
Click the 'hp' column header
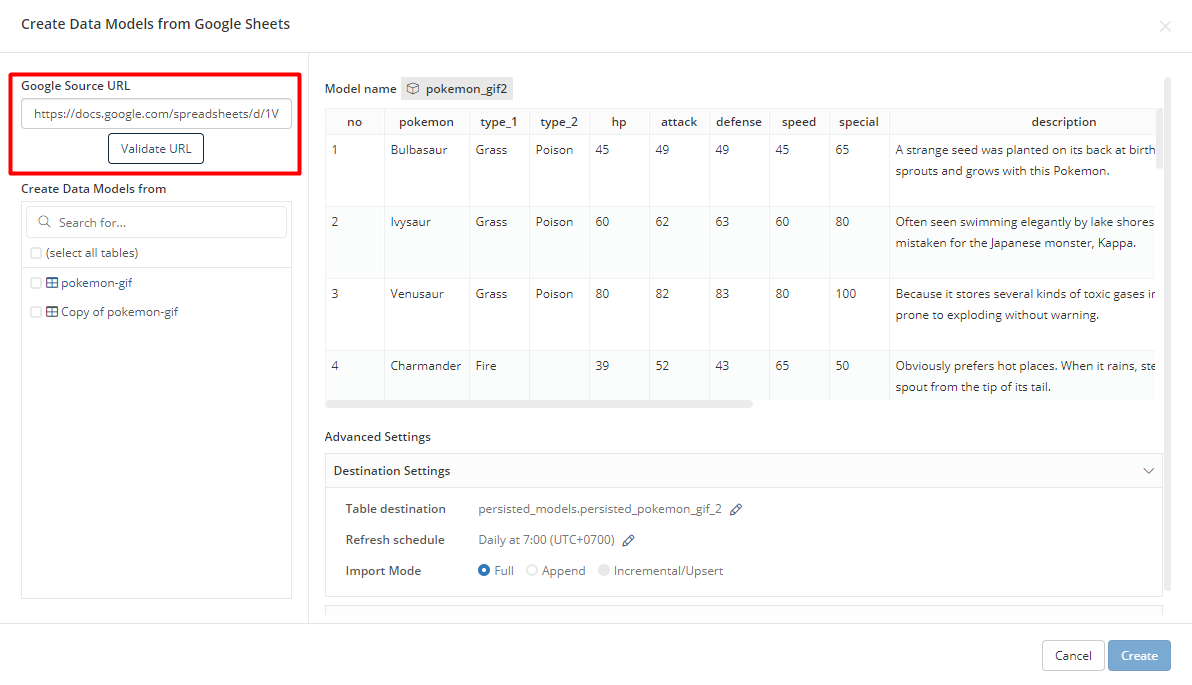coord(619,122)
